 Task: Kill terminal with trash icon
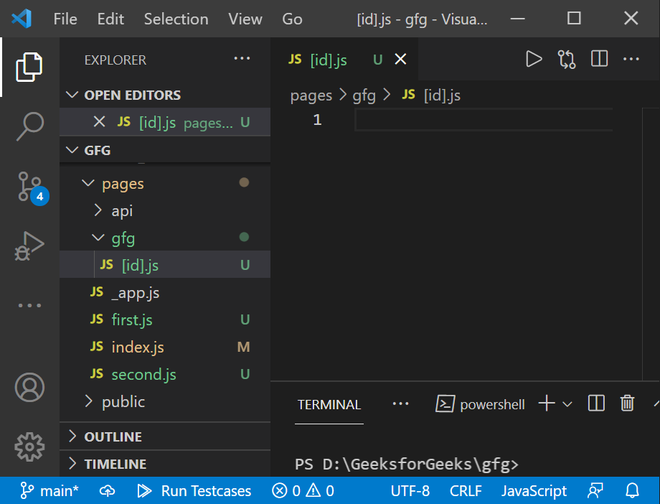627,403
